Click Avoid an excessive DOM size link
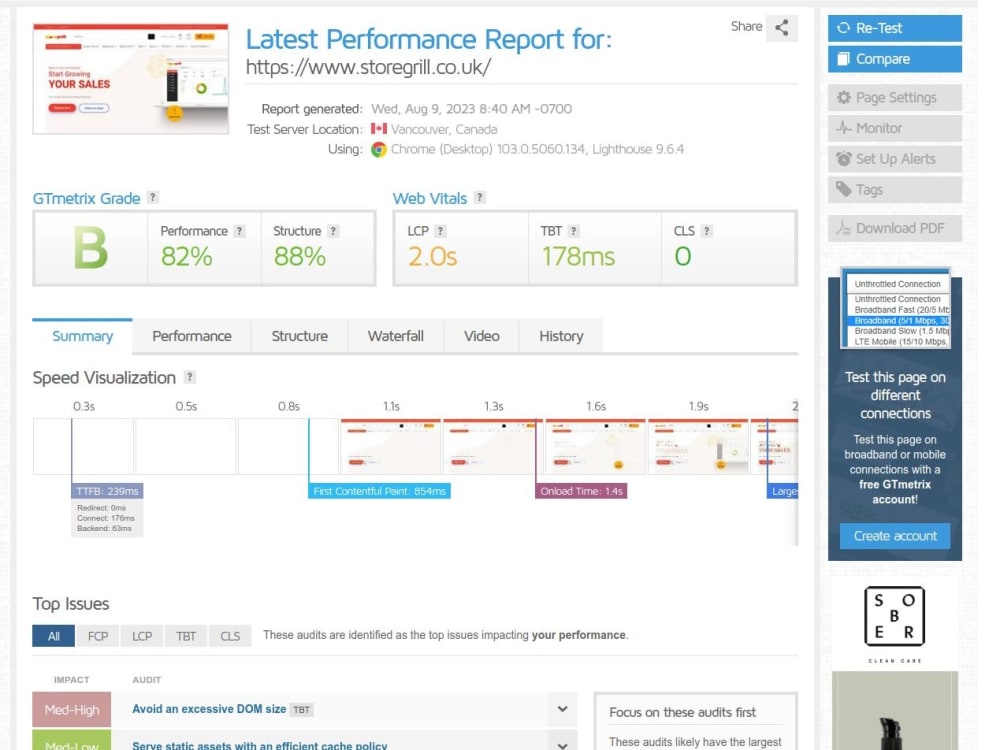 tap(209, 709)
